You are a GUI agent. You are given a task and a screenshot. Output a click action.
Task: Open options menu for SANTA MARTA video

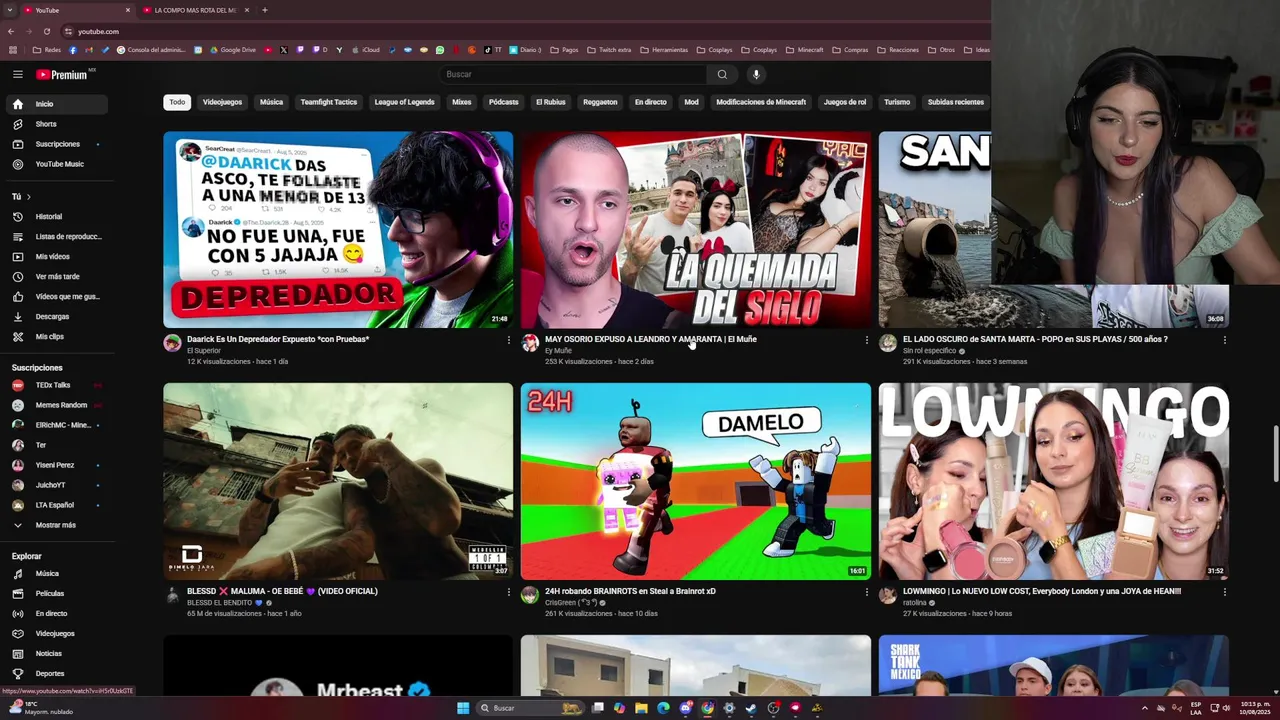(x=1224, y=340)
